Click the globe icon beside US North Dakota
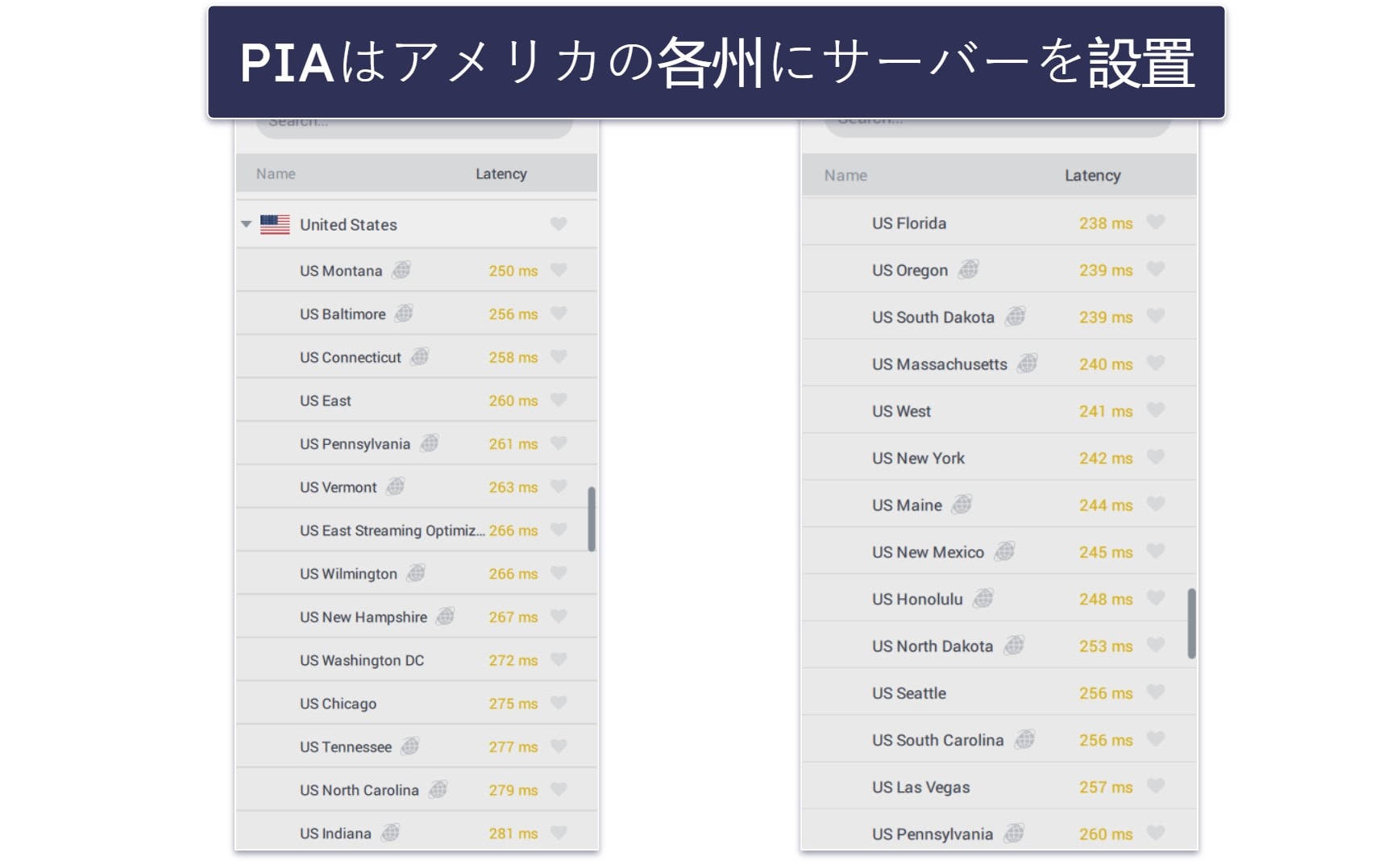Screen dimensions: 1400x861 point(1014,645)
